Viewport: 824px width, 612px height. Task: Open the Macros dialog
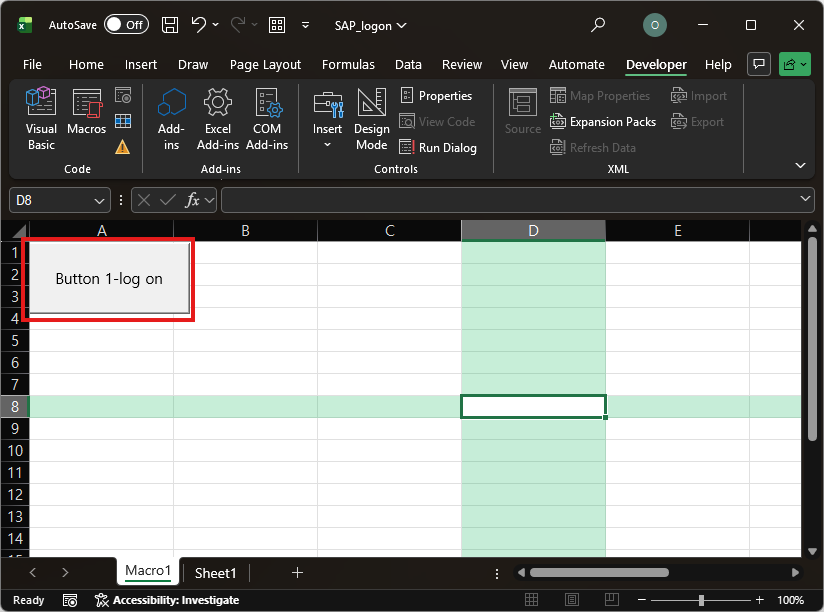pos(86,118)
